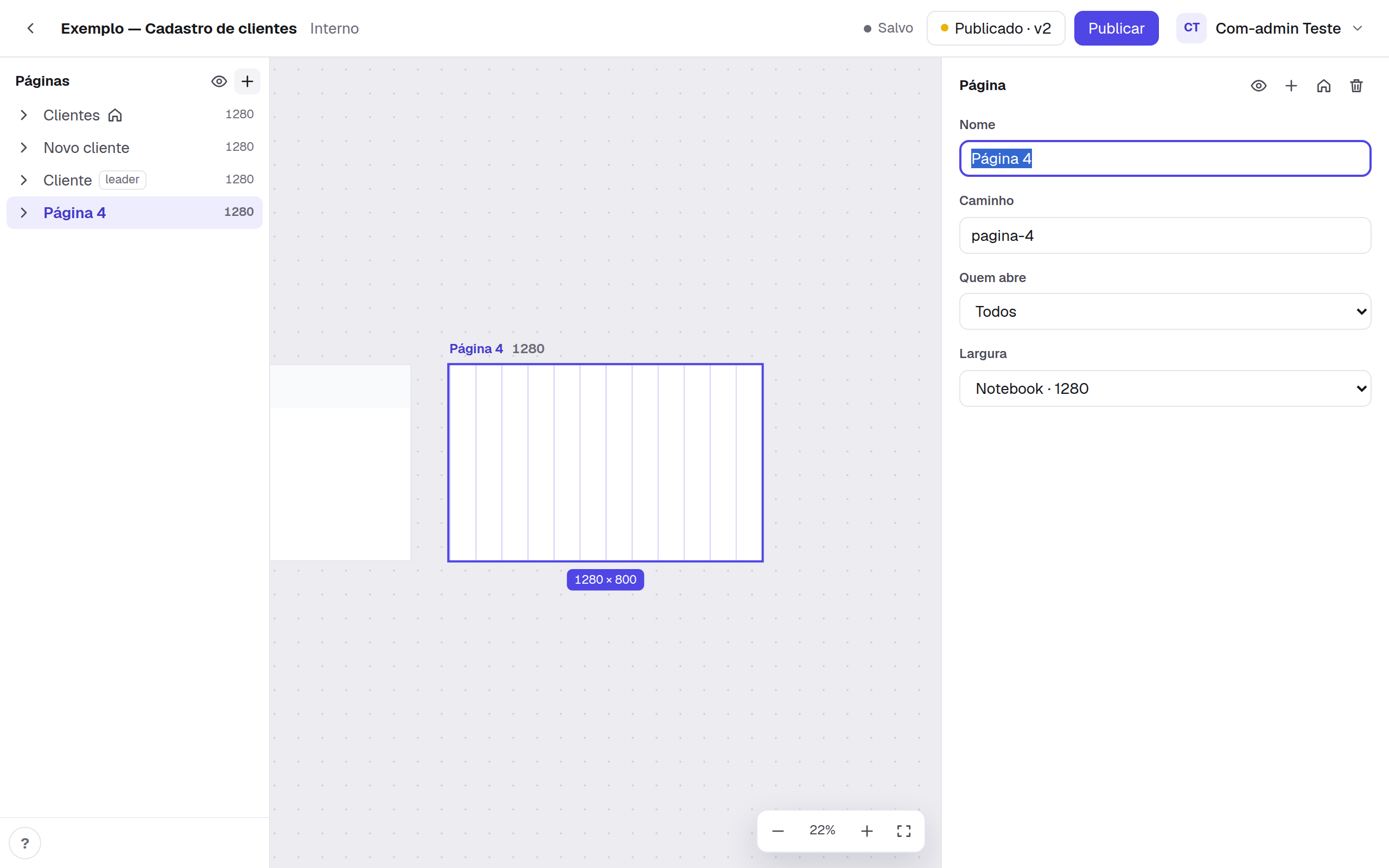Go back with the top-left arrow
This screenshot has height=868, width=1389.
(30, 28)
